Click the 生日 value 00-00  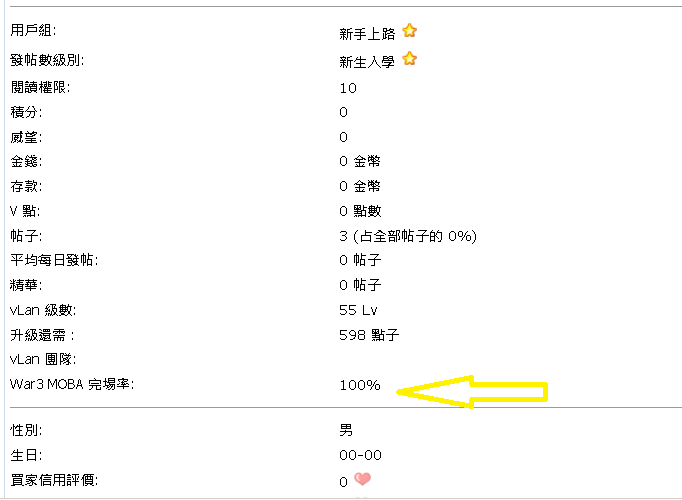pyautogui.click(x=360, y=456)
